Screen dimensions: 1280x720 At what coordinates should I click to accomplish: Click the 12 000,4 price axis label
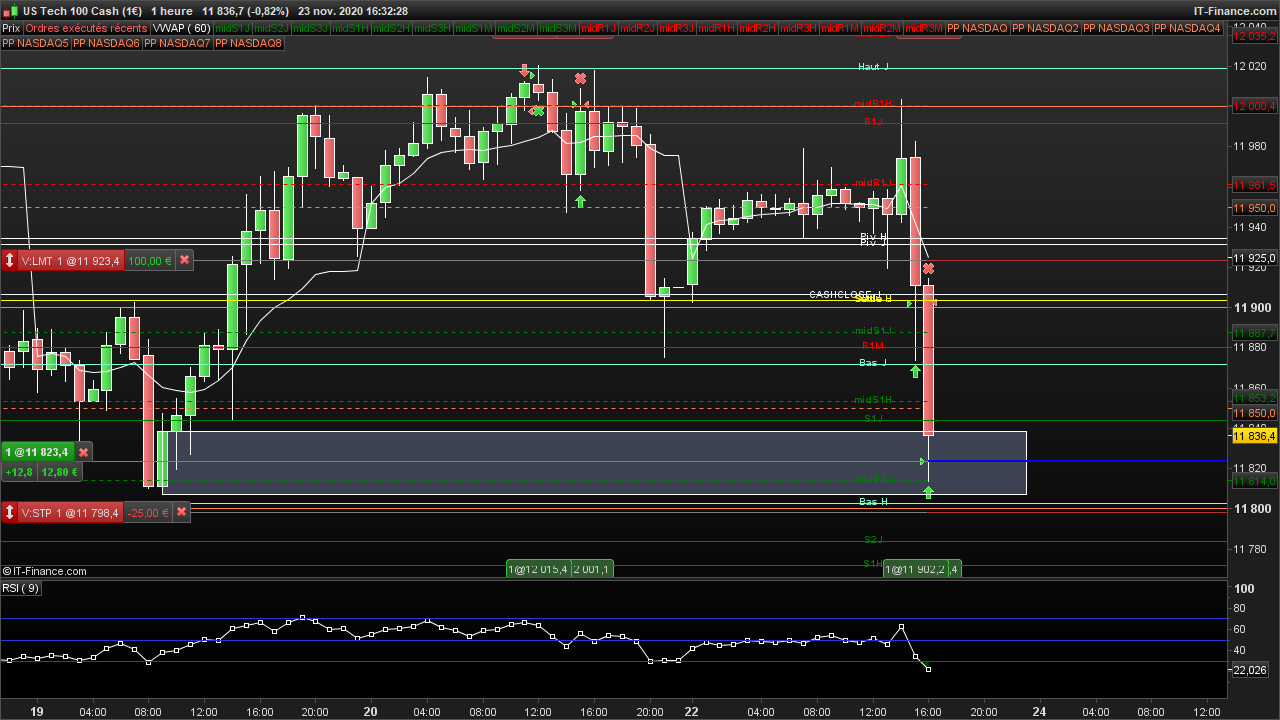click(1255, 106)
